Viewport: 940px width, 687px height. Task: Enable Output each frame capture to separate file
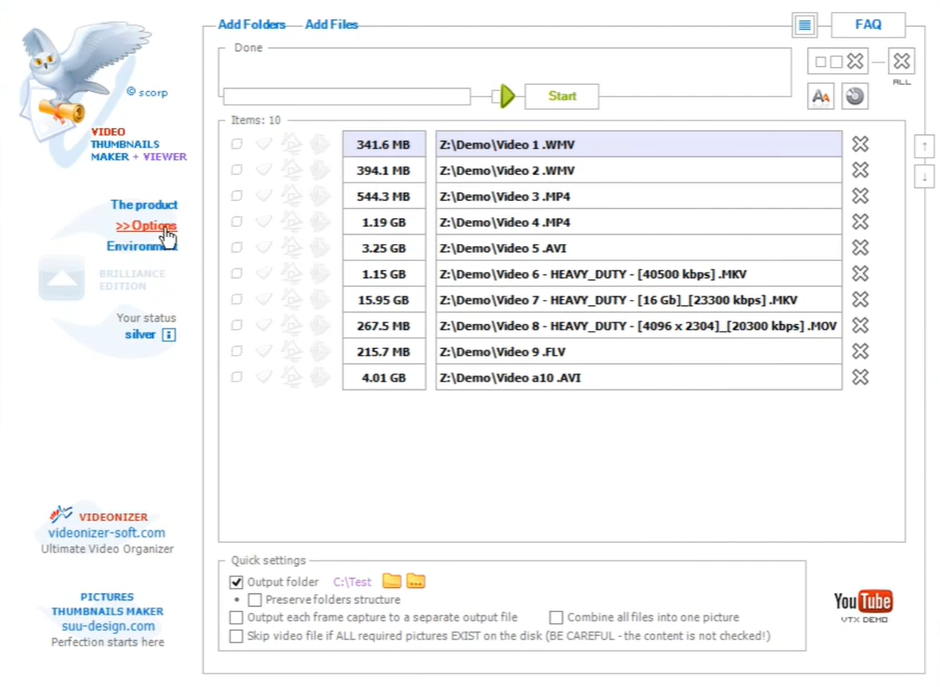[x=236, y=617]
